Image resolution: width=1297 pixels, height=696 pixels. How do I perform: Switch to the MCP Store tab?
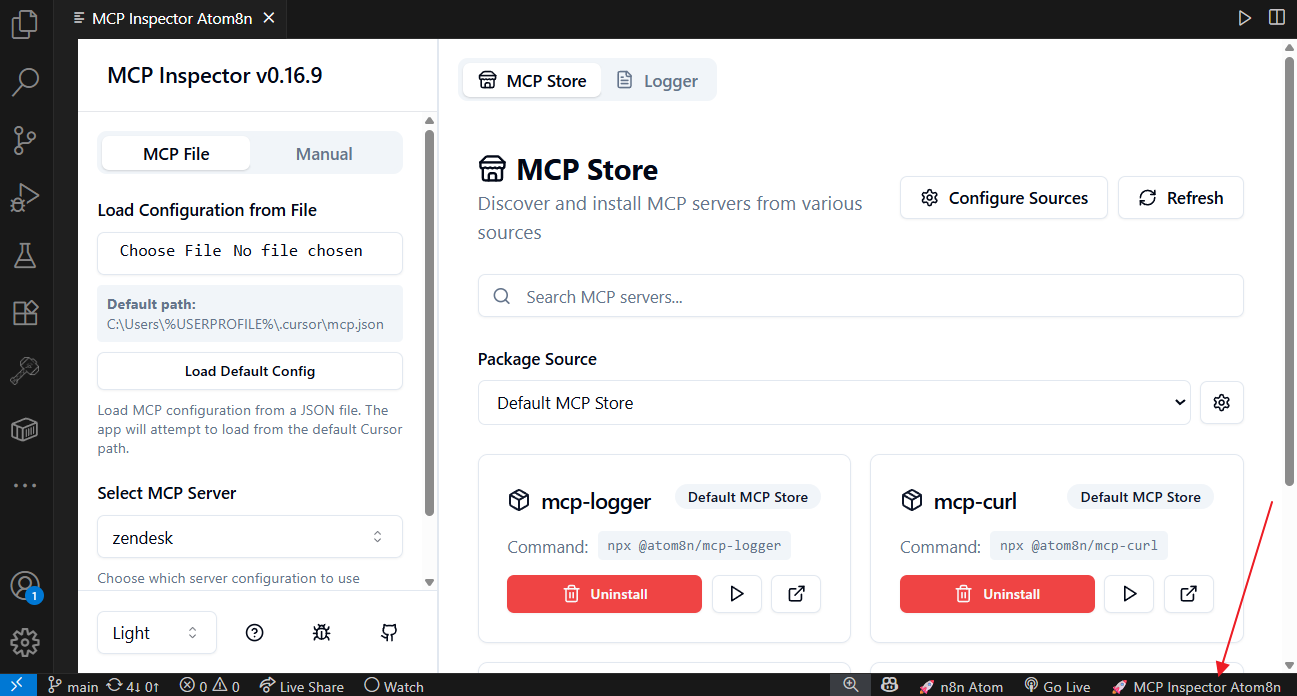532,81
